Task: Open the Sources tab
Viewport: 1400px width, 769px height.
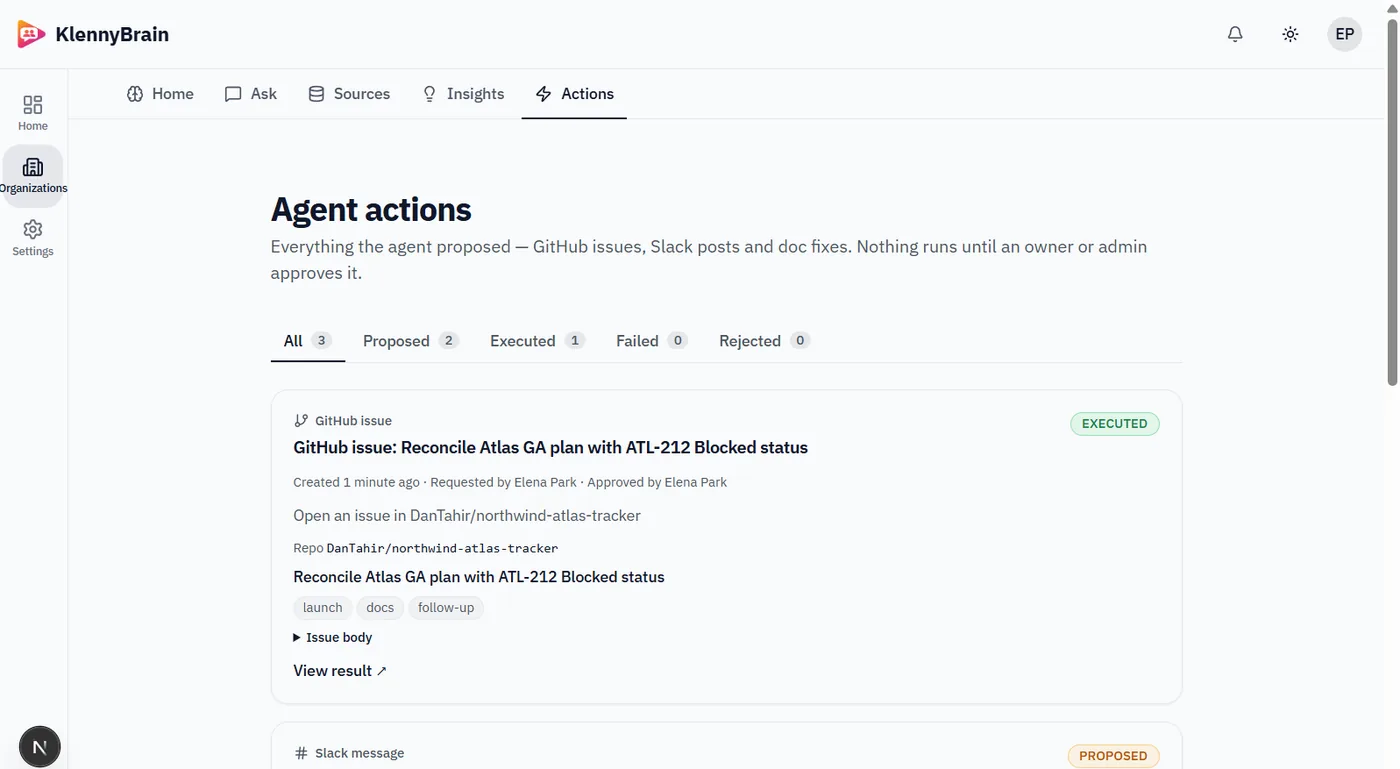Action: (x=349, y=94)
